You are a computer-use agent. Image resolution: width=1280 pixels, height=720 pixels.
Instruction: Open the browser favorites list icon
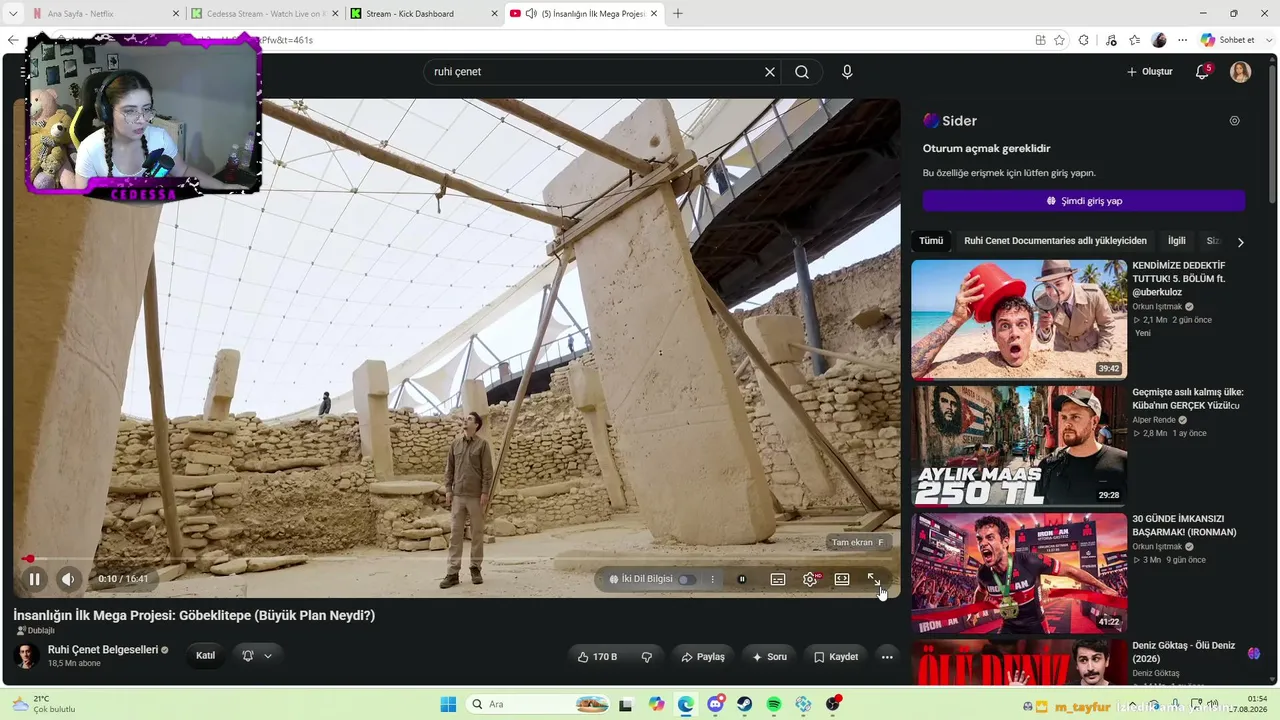pos(1135,40)
